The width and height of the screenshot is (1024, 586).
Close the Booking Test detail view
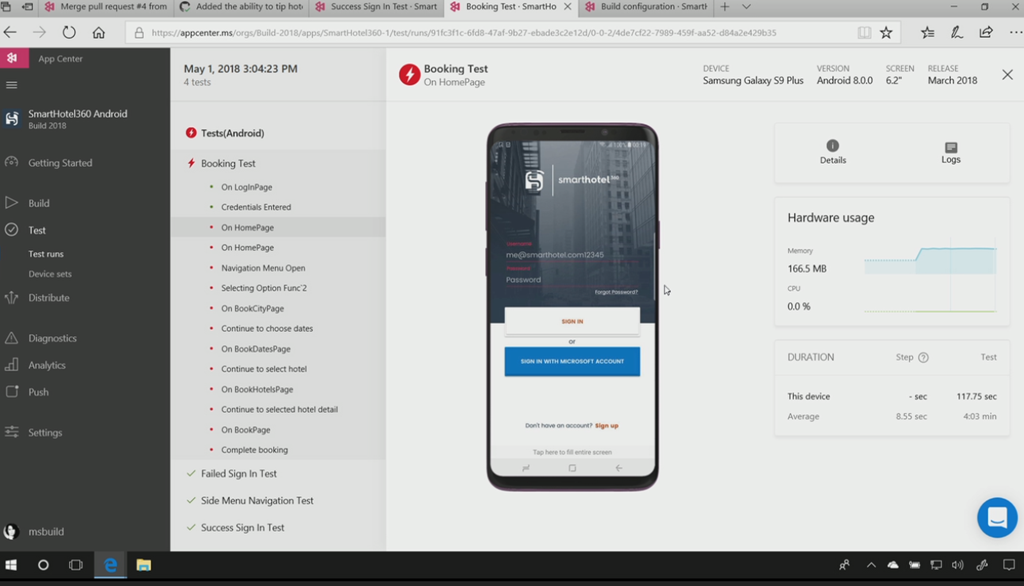click(x=1007, y=74)
